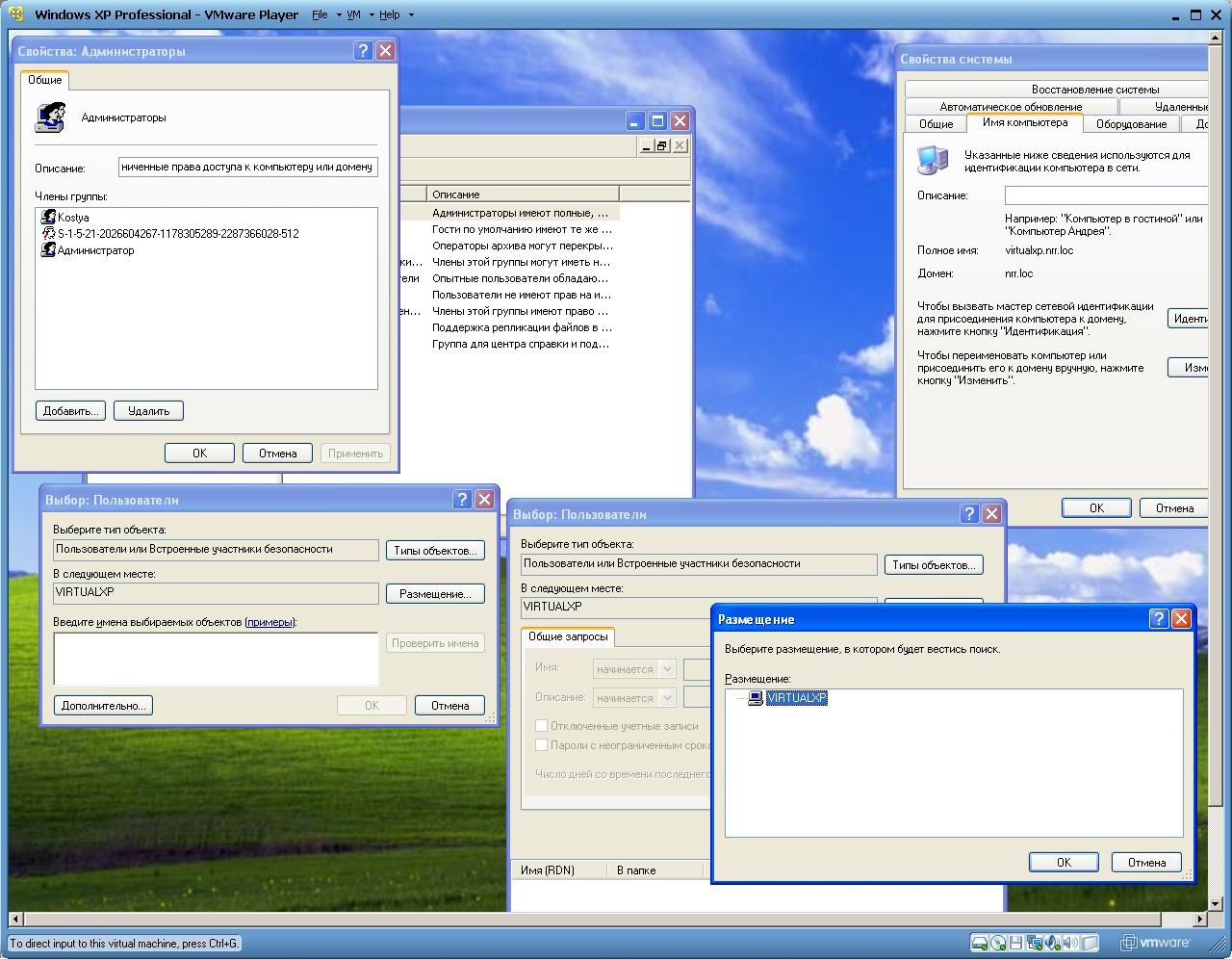
Task: Open the примеры link
Action: point(269,622)
